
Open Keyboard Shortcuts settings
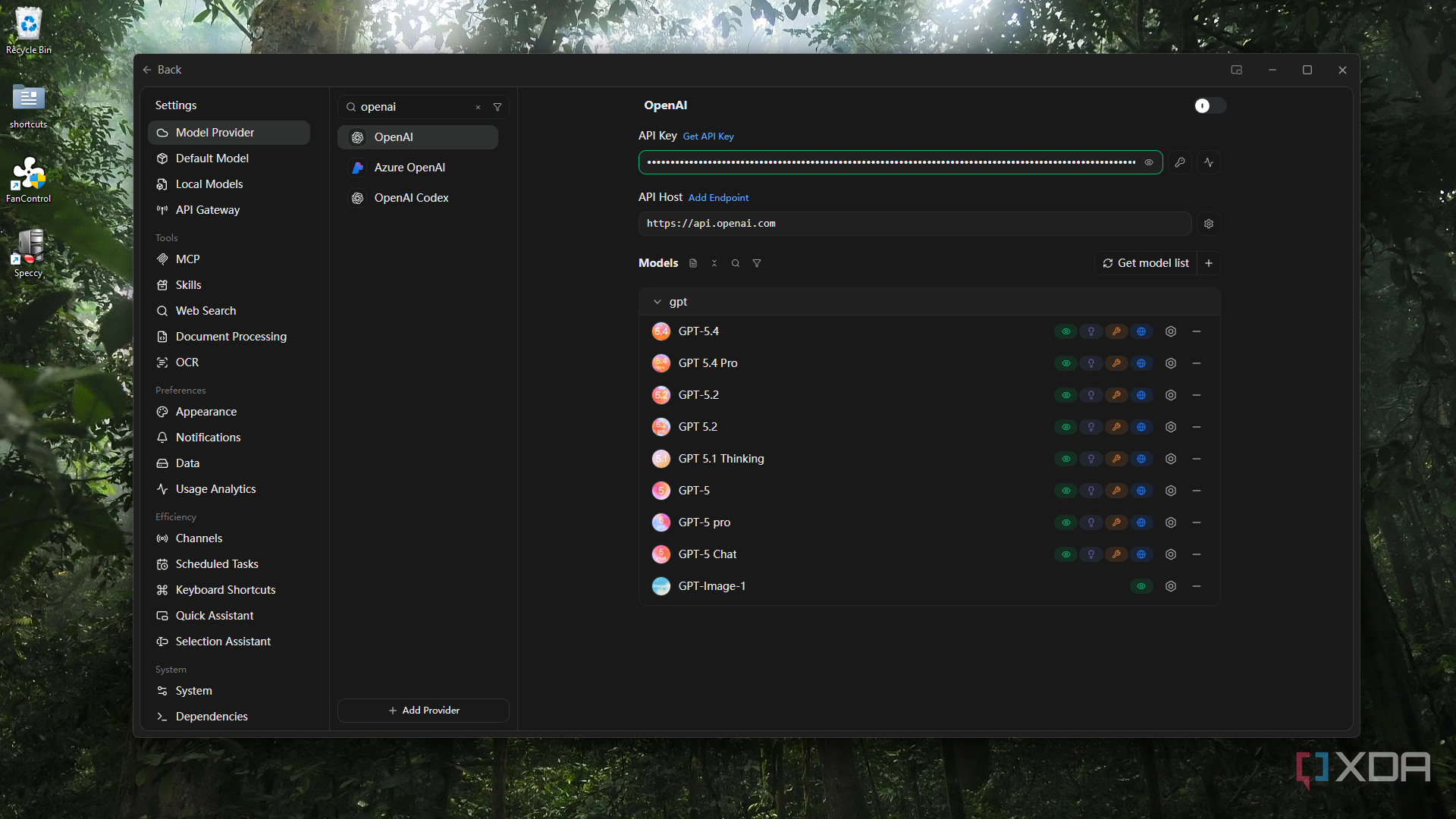(229, 590)
